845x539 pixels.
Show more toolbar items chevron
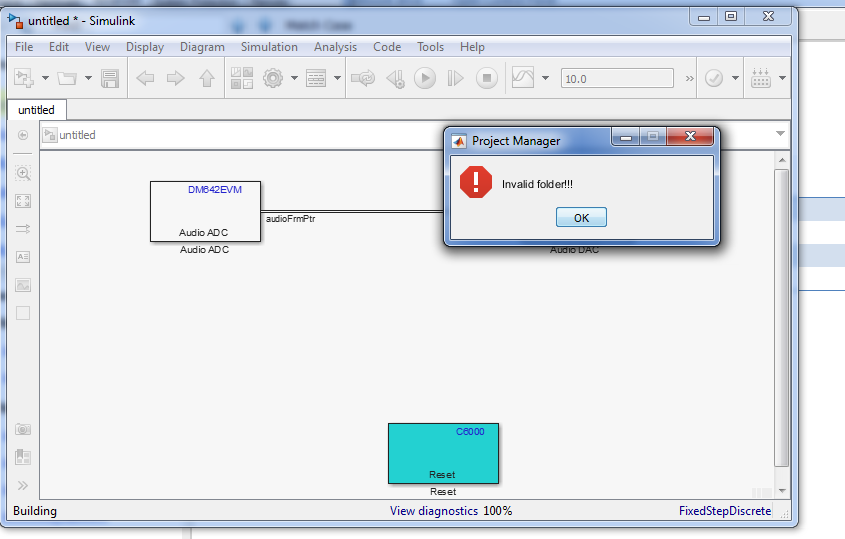689,79
